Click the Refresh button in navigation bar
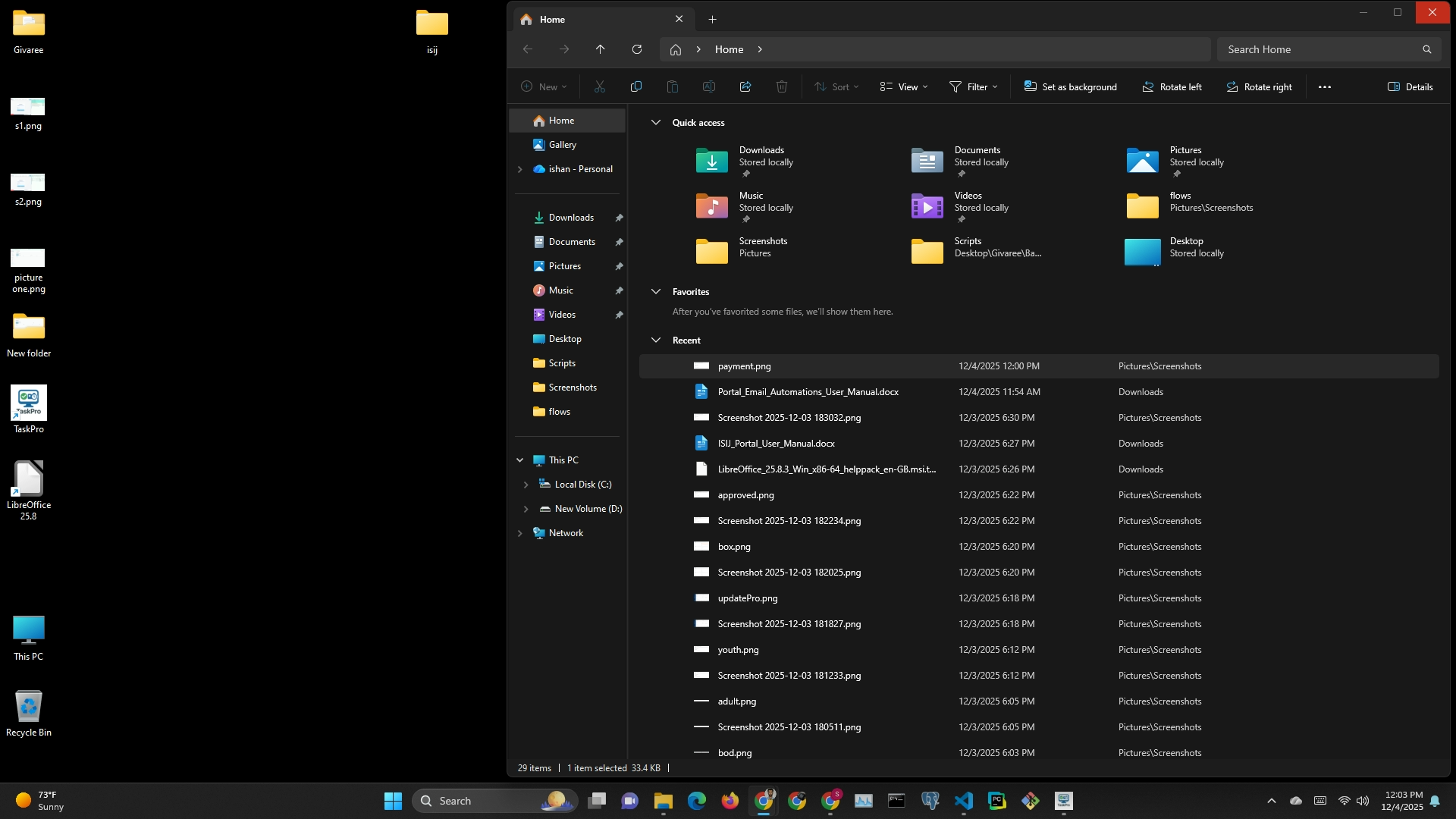The width and height of the screenshot is (1456, 819). [x=637, y=49]
